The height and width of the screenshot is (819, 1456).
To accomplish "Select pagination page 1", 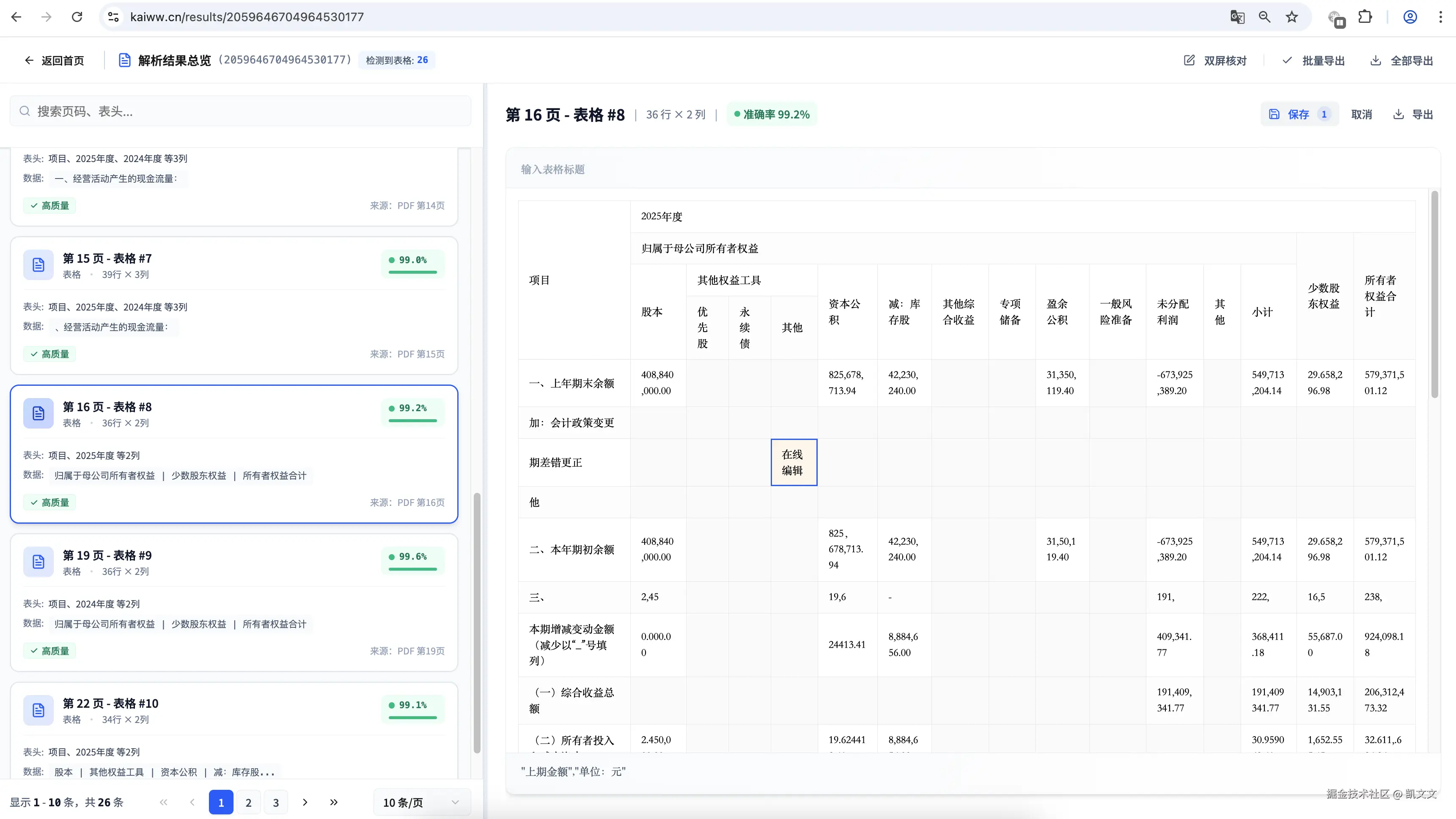I will tap(221, 802).
